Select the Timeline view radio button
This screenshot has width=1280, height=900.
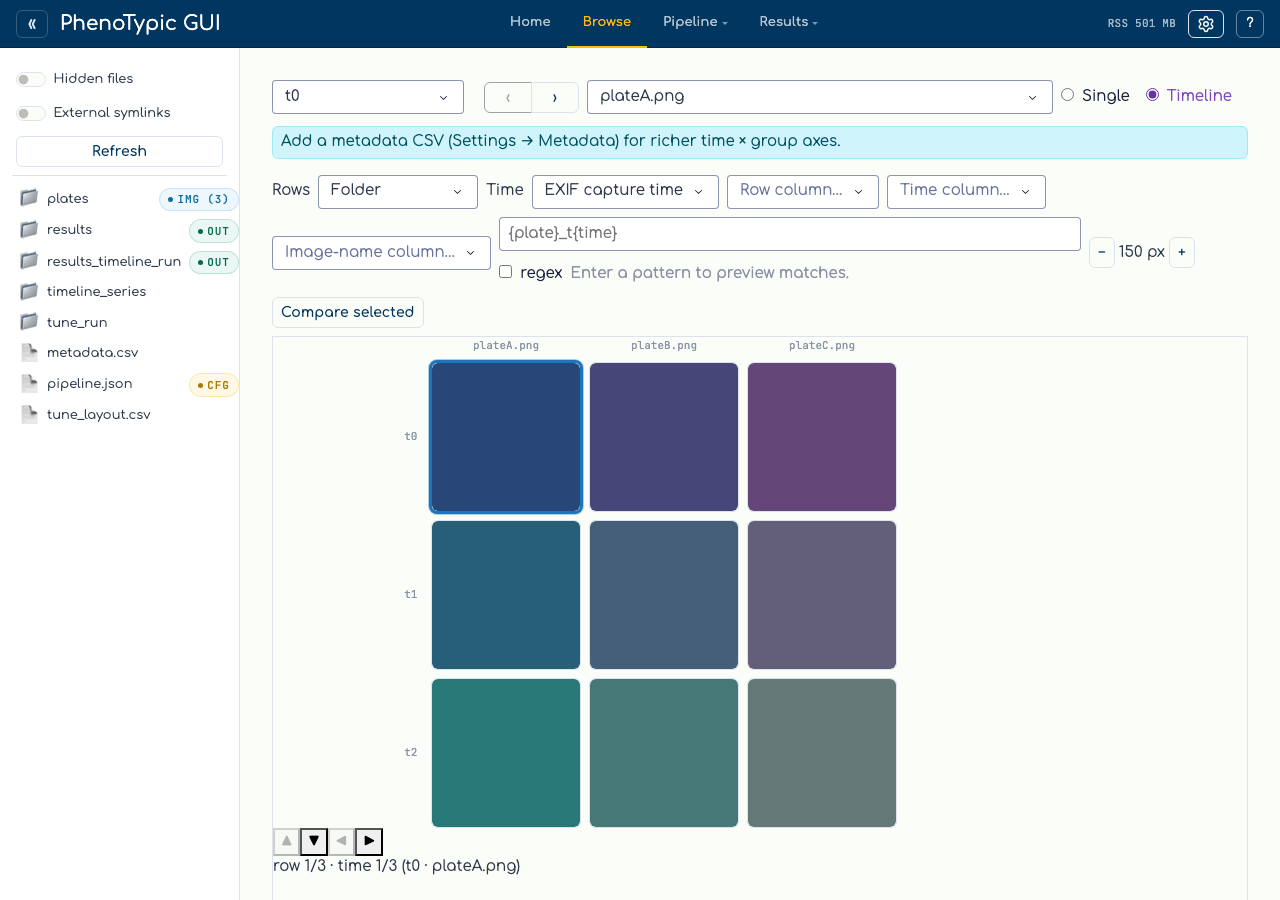coord(1152,95)
